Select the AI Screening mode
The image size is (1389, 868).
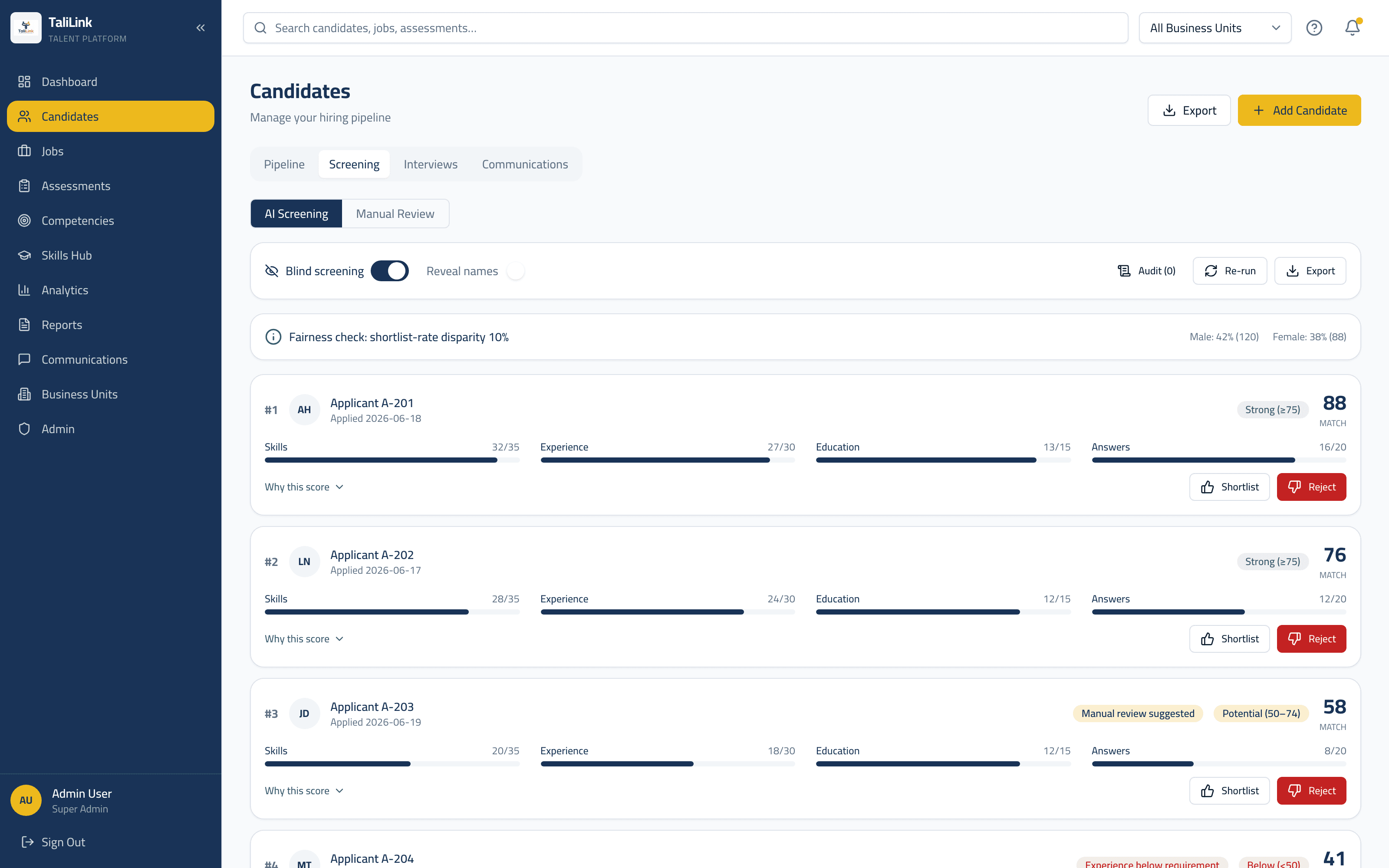point(296,214)
